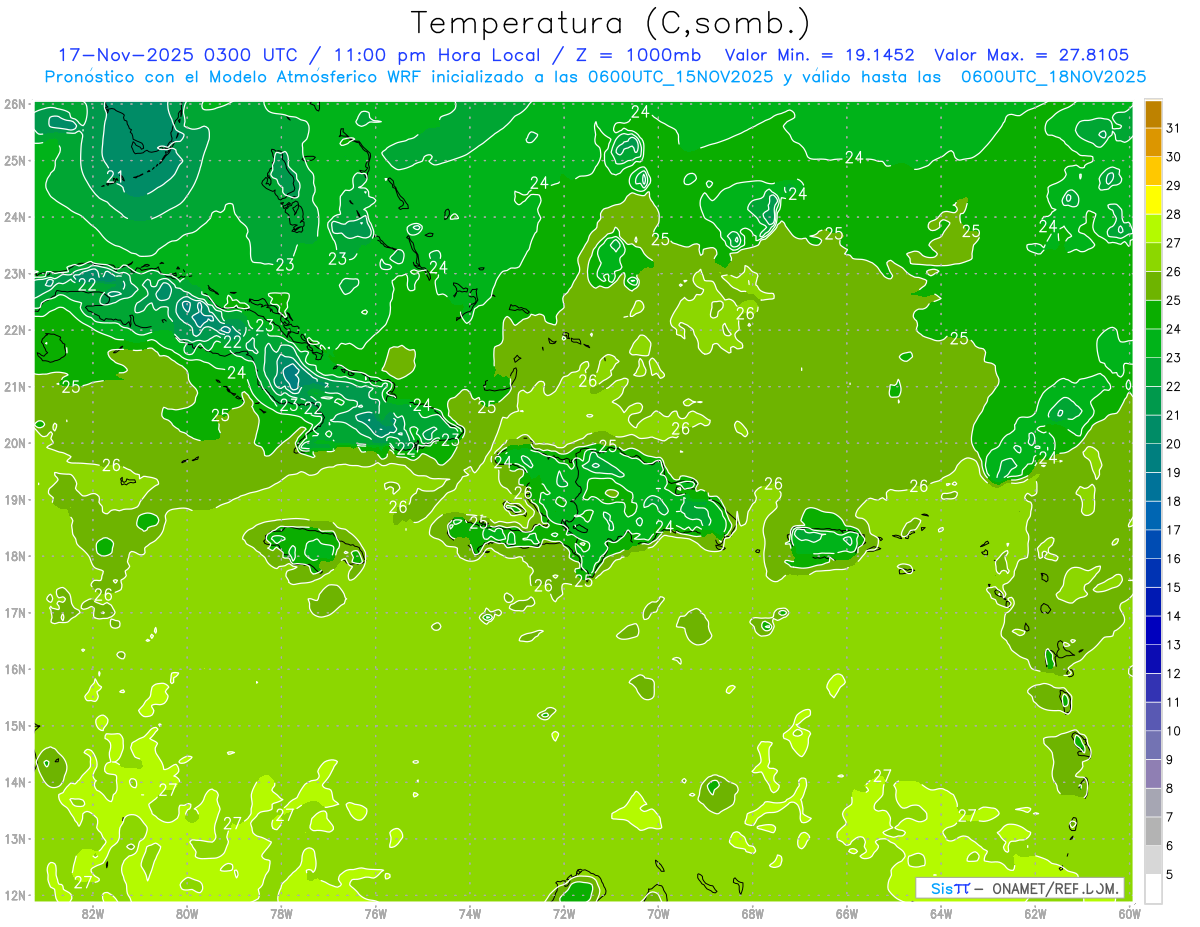Click the '24N' latitude axis label

15,217
